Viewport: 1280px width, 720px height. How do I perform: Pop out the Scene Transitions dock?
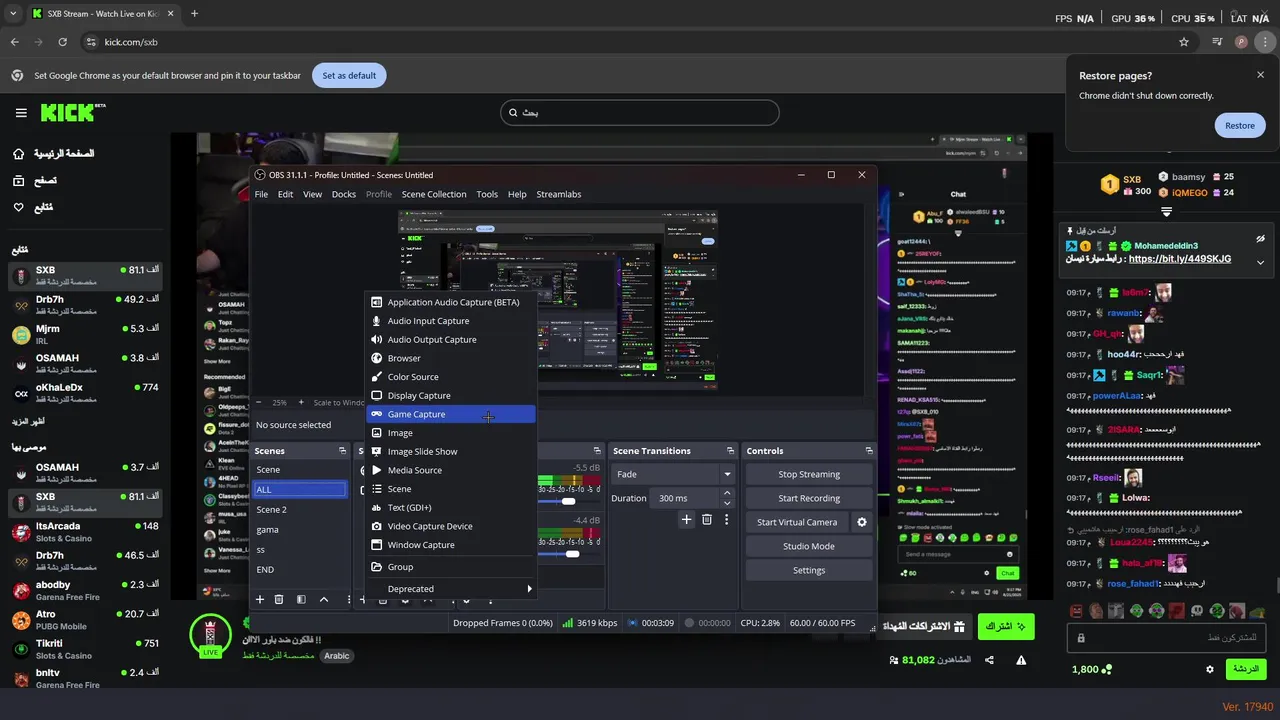point(730,451)
